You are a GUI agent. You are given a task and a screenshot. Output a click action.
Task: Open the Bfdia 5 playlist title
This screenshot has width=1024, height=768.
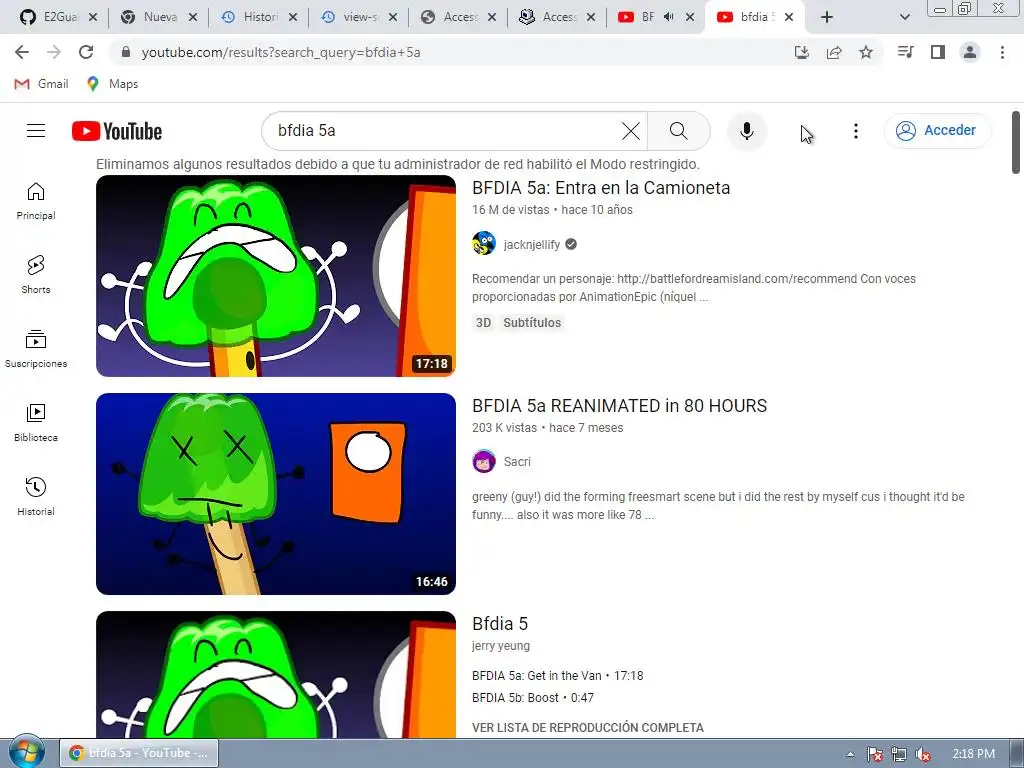[500, 624]
